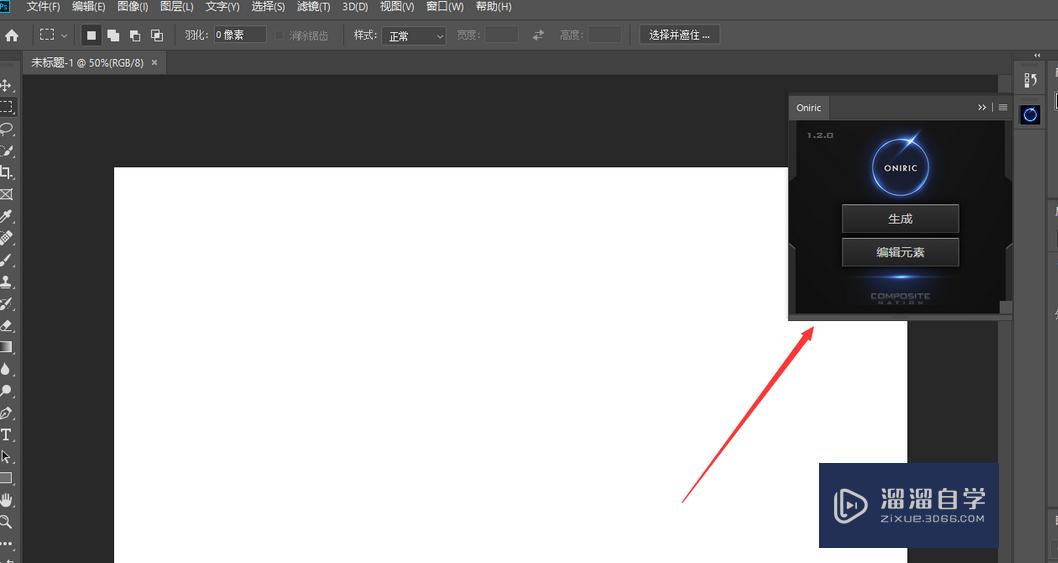Select the Blur tool

point(6,369)
